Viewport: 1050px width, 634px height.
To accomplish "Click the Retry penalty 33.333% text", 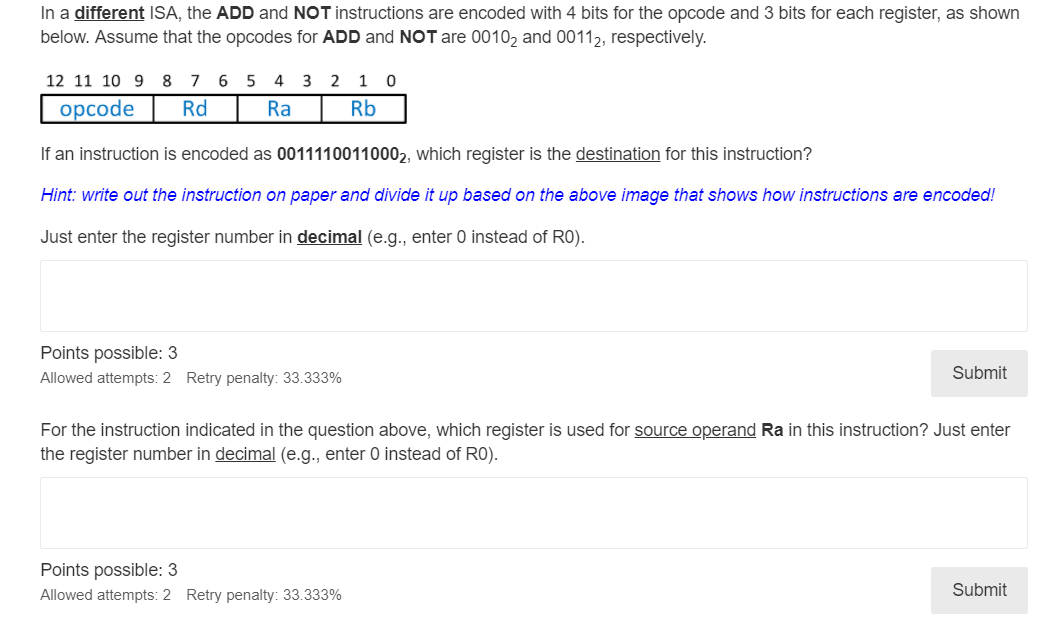I will pos(264,378).
